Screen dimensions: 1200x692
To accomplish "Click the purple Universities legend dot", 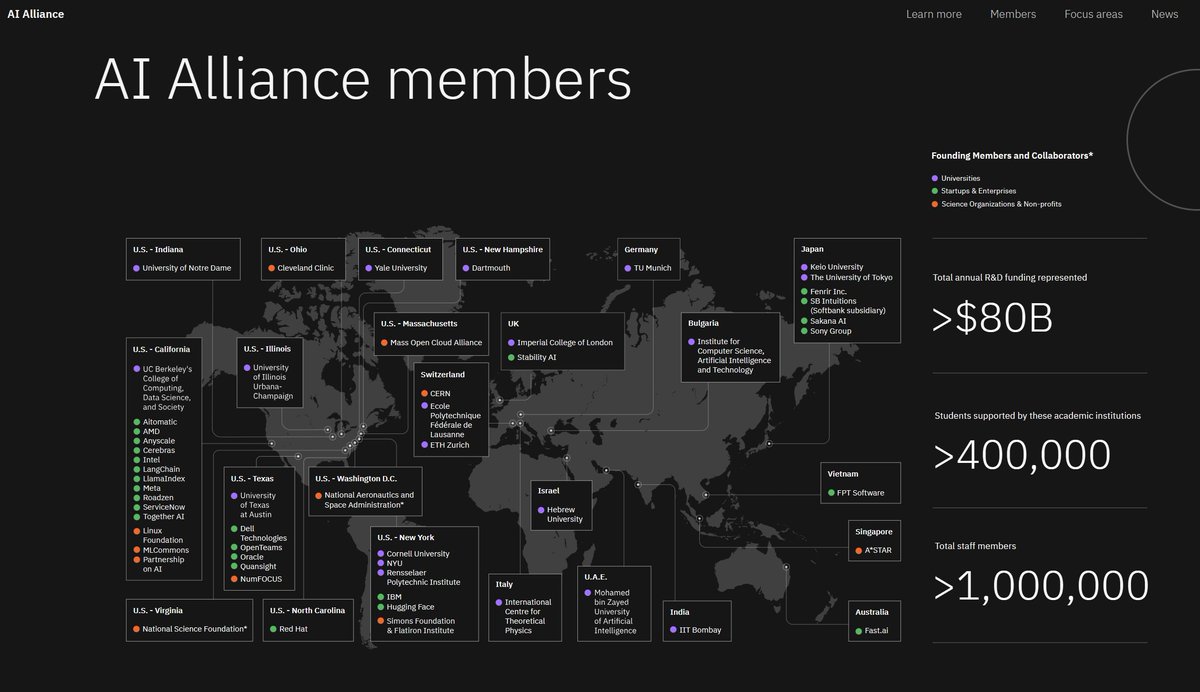I will pyautogui.click(x=934, y=178).
